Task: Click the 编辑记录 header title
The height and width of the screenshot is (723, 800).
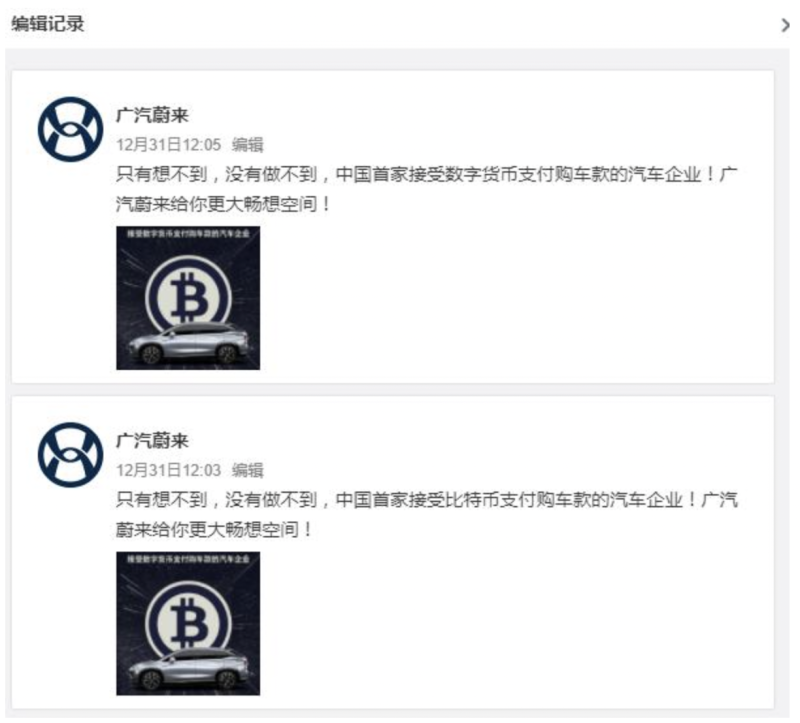Action: point(47,24)
